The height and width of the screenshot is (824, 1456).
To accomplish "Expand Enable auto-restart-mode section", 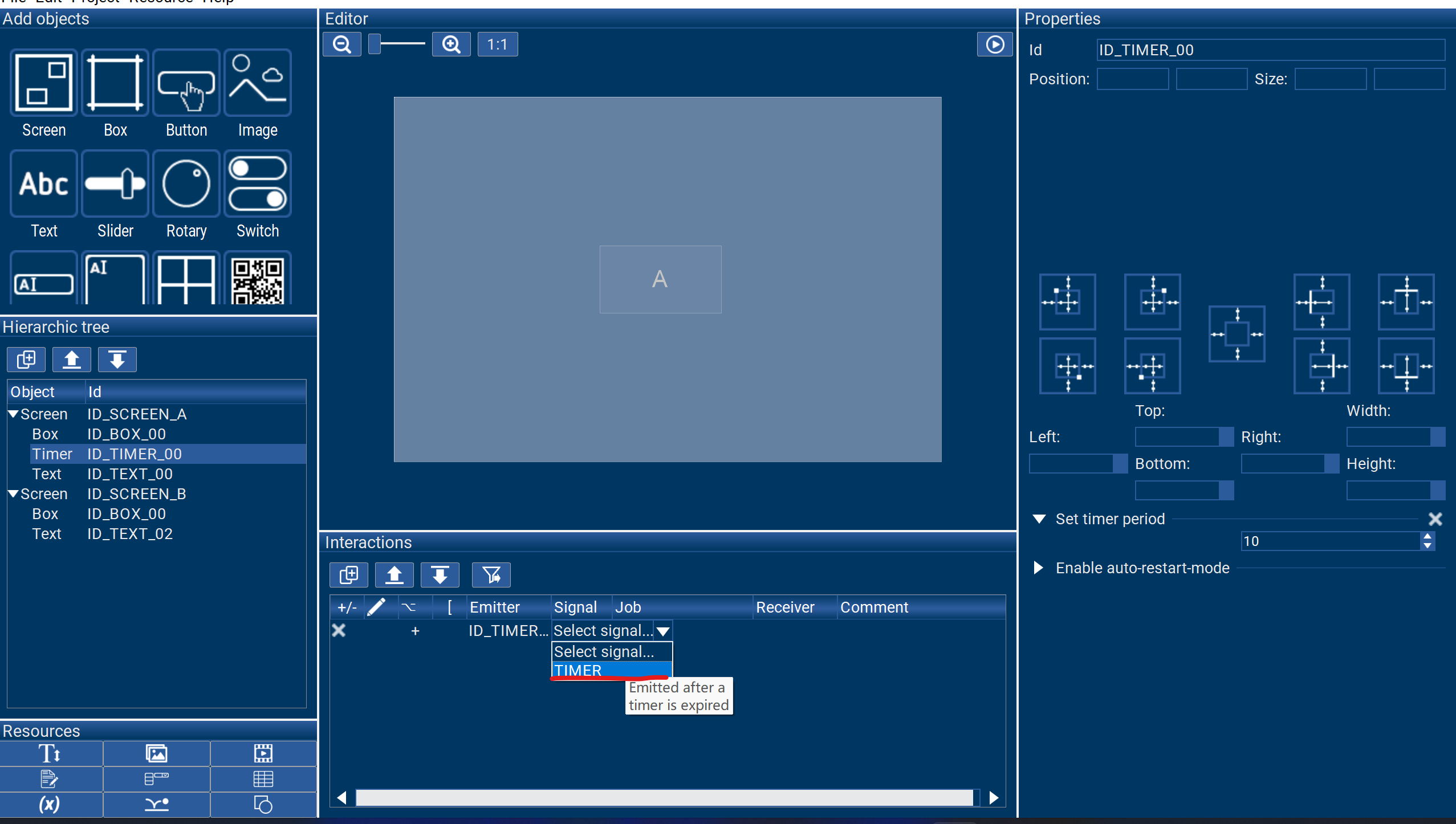I will click(x=1039, y=568).
